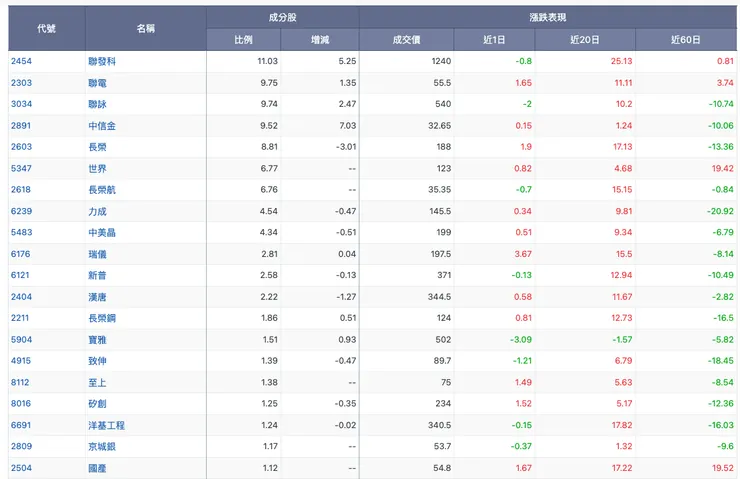
Task: Click stock code 2504
Action: pos(21,468)
